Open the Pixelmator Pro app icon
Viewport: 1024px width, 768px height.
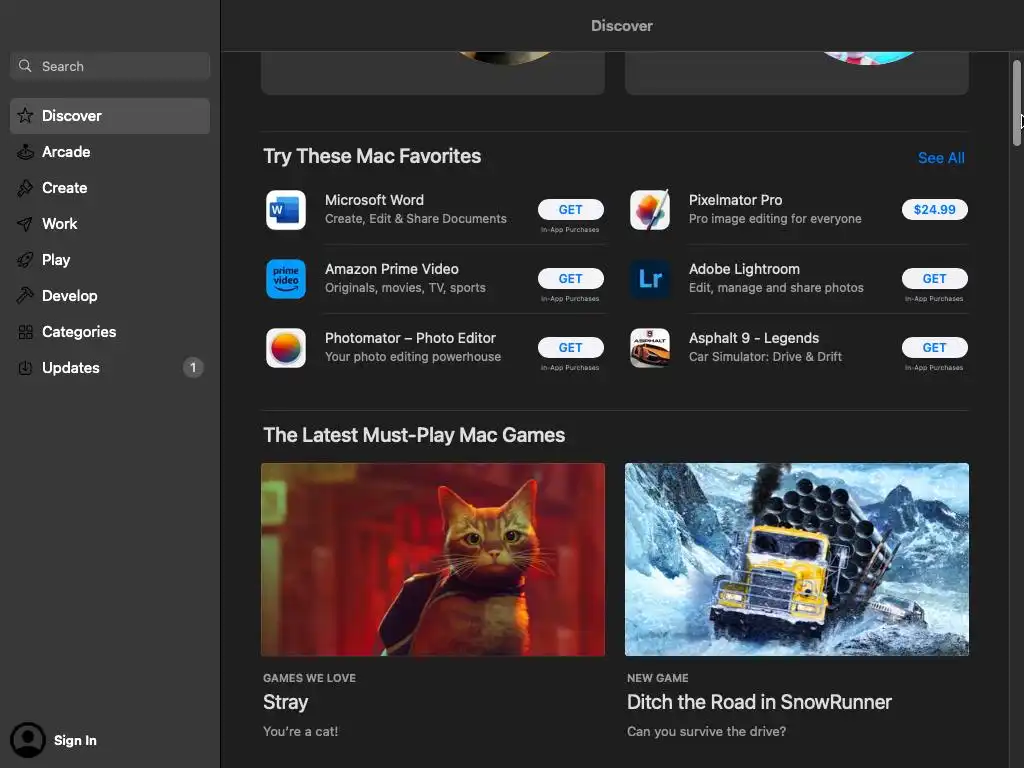(650, 210)
